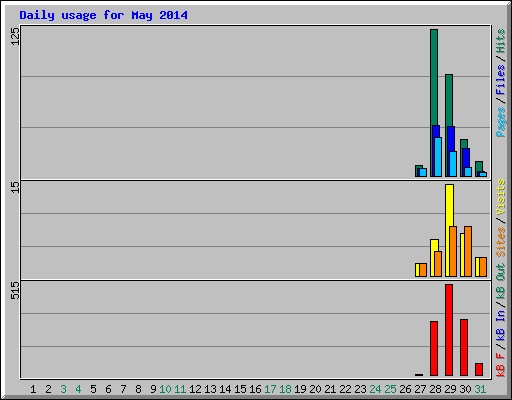Click day 27 on the x-axis
512x400 pixels.
(x=420, y=389)
